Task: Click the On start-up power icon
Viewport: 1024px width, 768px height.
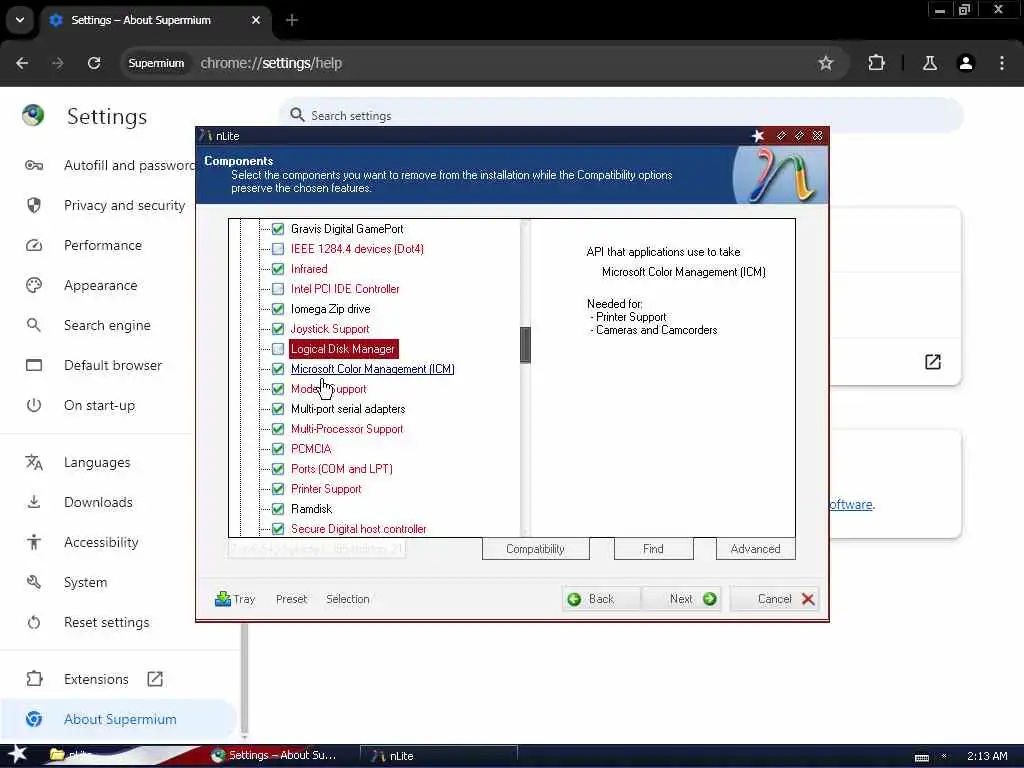Action: pyautogui.click(x=34, y=405)
